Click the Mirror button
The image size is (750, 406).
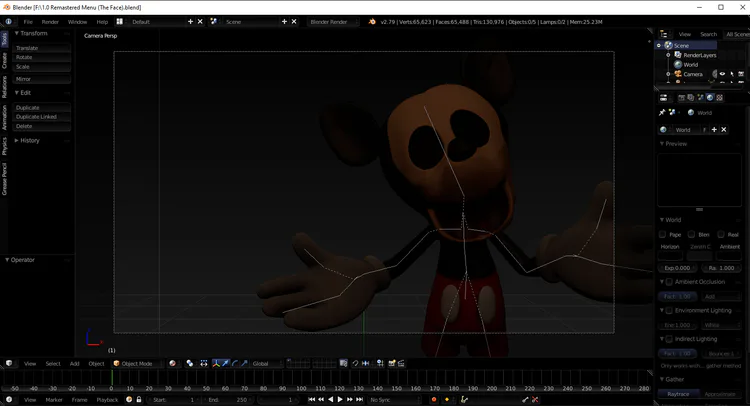pos(42,79)
